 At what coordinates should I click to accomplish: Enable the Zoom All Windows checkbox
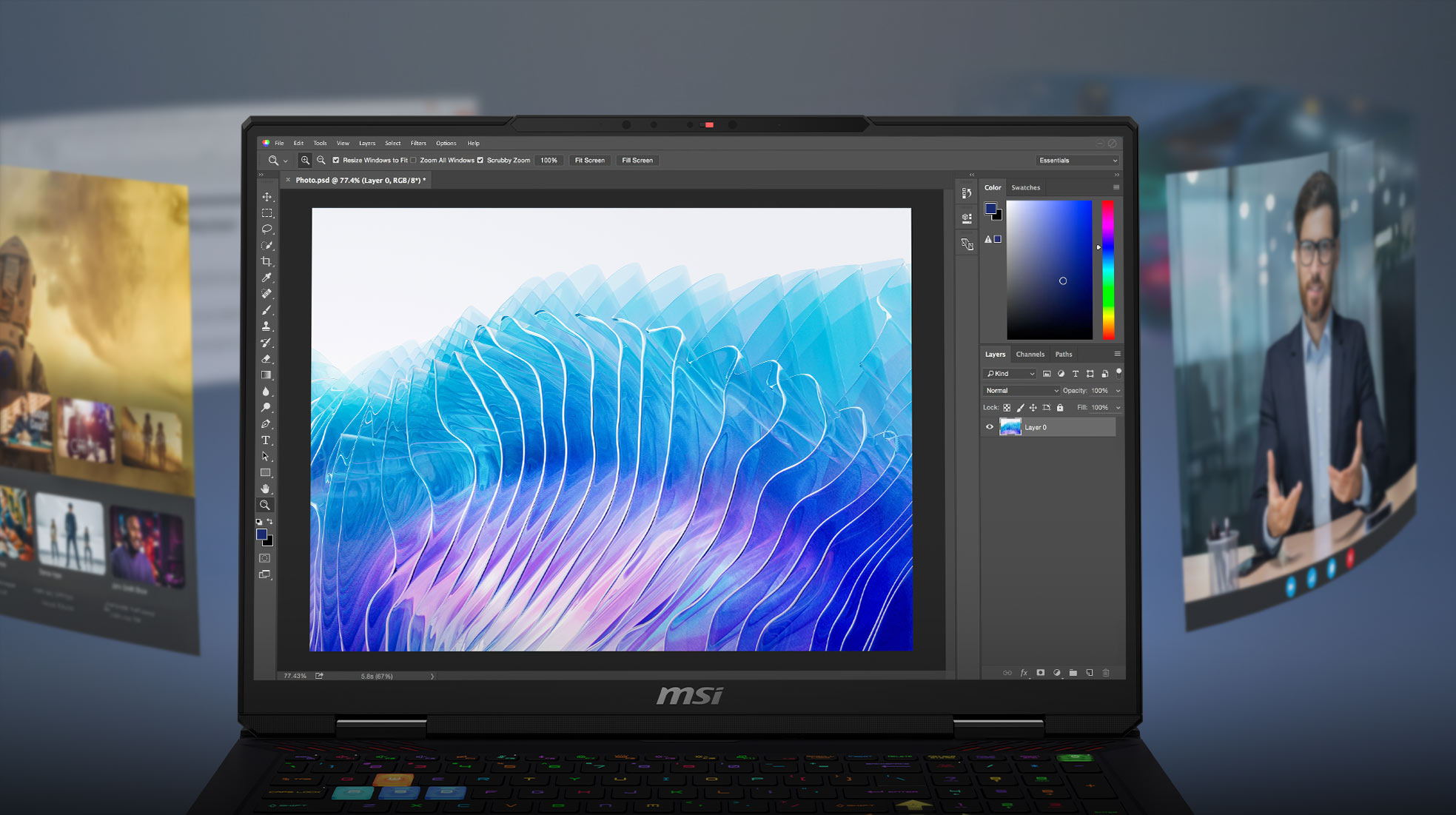414,160
